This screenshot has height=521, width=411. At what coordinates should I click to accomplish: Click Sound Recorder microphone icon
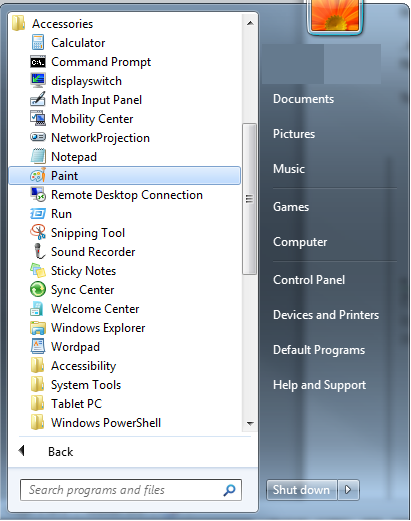click(39, 251)
